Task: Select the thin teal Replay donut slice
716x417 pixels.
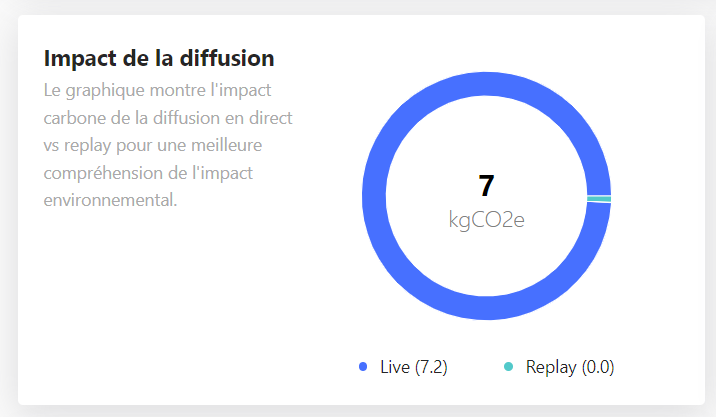Action: 599,198
